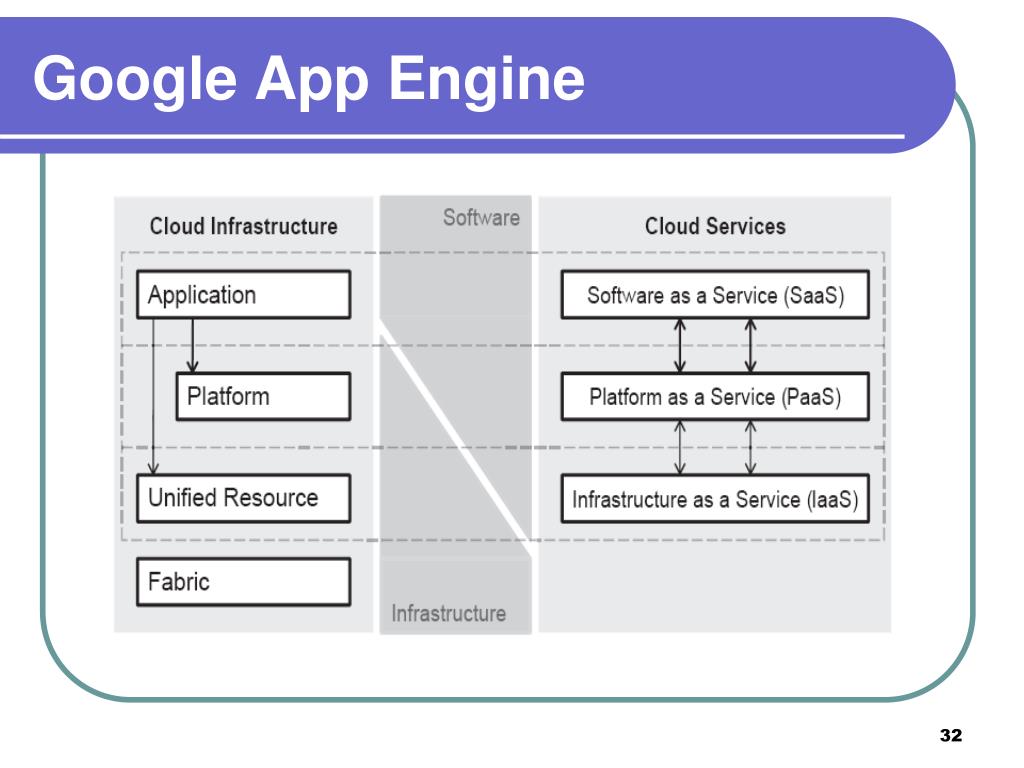Click right double arrow between SaaS and PaaS
The height and width of the screenshot is (768, 1024).
pyautogui.click(x=750, y=345)
